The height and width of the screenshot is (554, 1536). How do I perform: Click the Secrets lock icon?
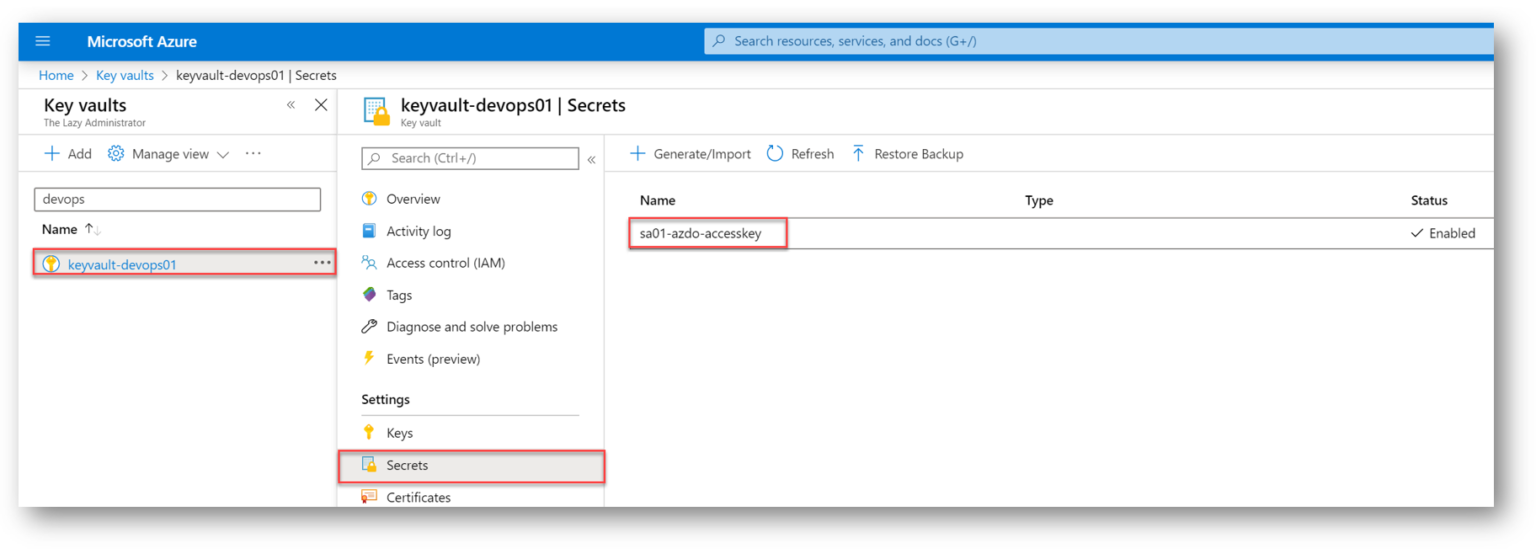pos(369,465)
